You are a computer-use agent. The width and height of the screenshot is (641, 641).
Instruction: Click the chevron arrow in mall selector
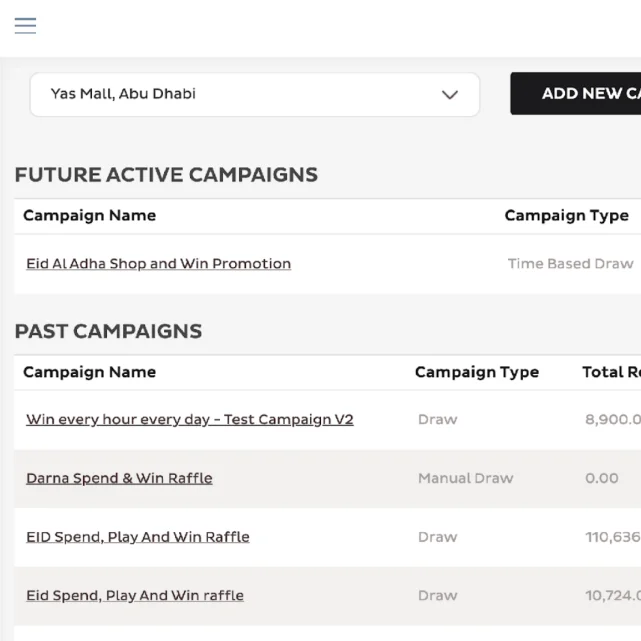[449, 95]
